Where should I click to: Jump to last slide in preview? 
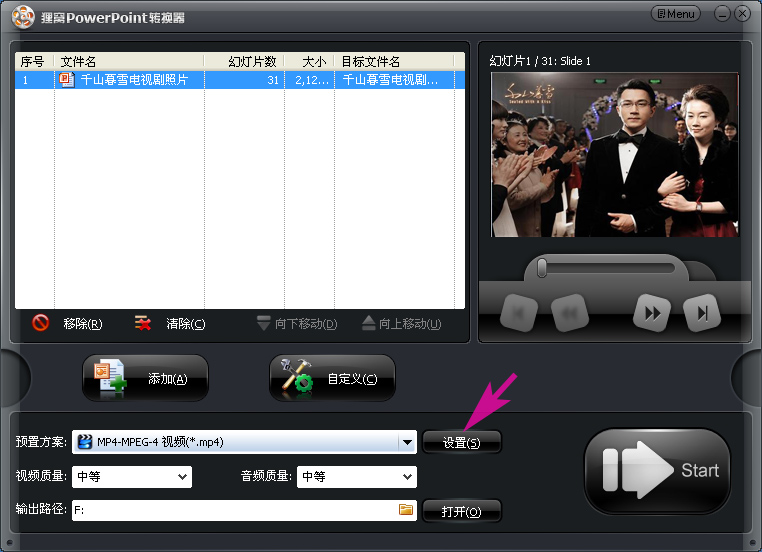point(702,313)
